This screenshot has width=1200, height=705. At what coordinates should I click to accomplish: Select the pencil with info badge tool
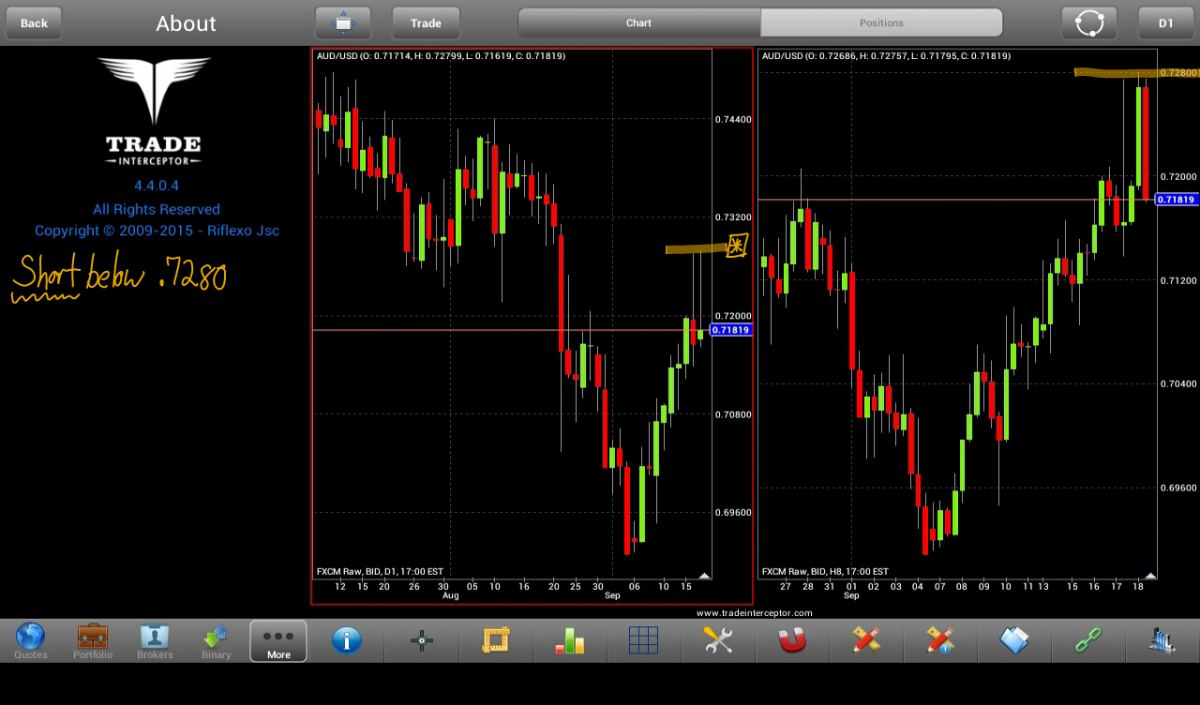pyautogui.click(x=940, y=640)
